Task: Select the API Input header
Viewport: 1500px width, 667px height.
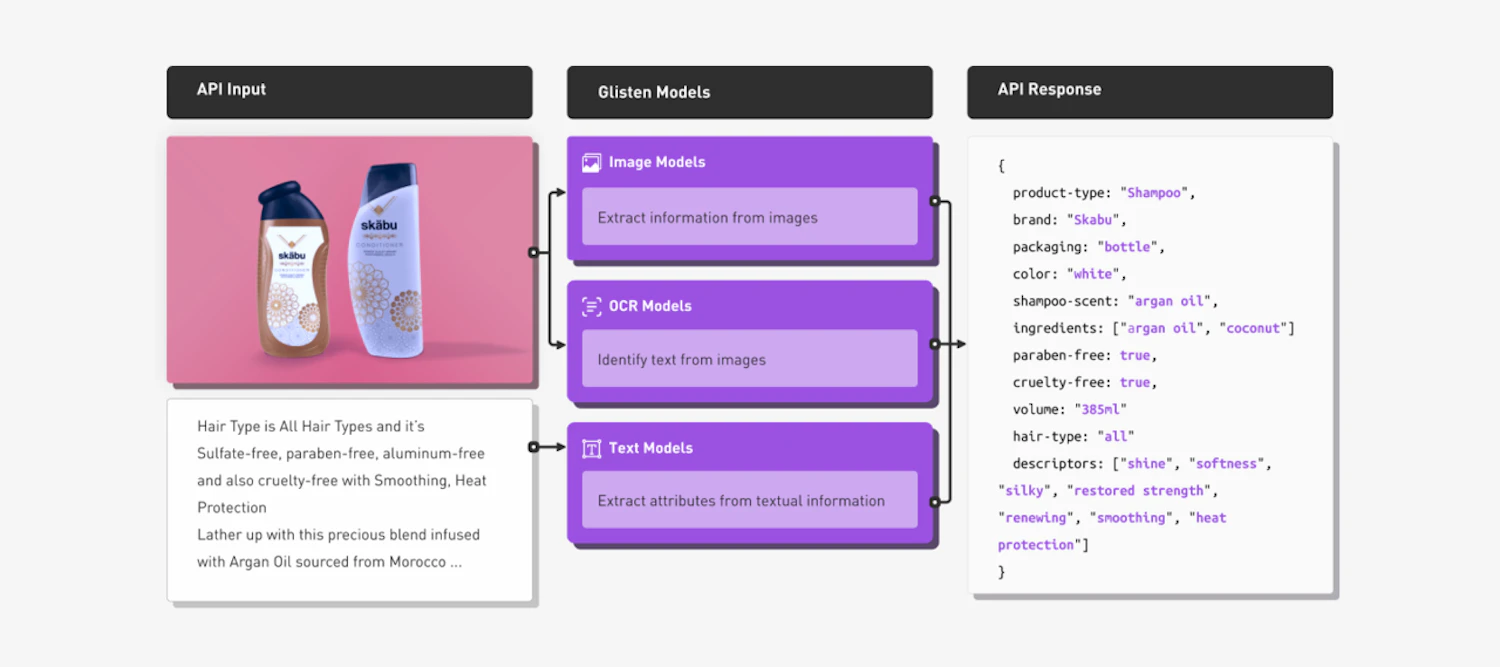Action: [349, 91]
